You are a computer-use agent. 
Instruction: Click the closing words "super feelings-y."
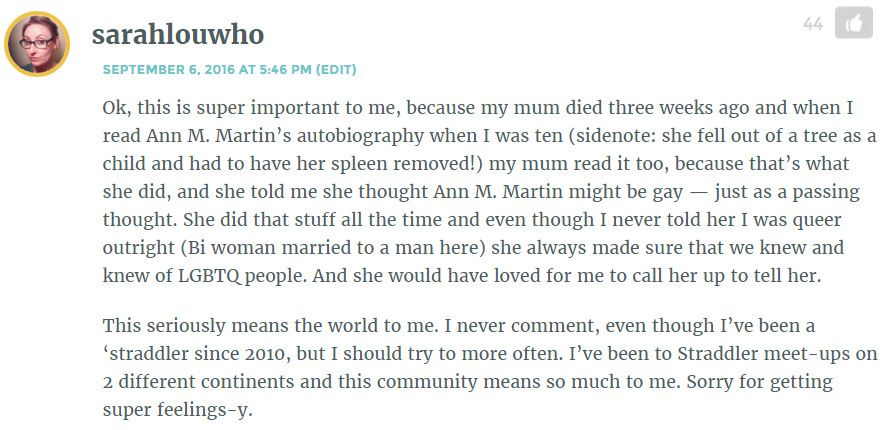click(177, 410)
